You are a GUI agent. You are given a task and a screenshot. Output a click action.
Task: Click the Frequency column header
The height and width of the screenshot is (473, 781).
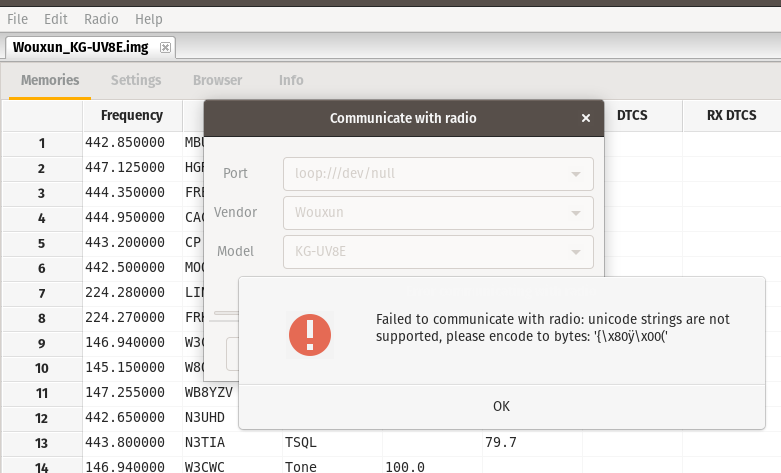[x=132, y=116]
